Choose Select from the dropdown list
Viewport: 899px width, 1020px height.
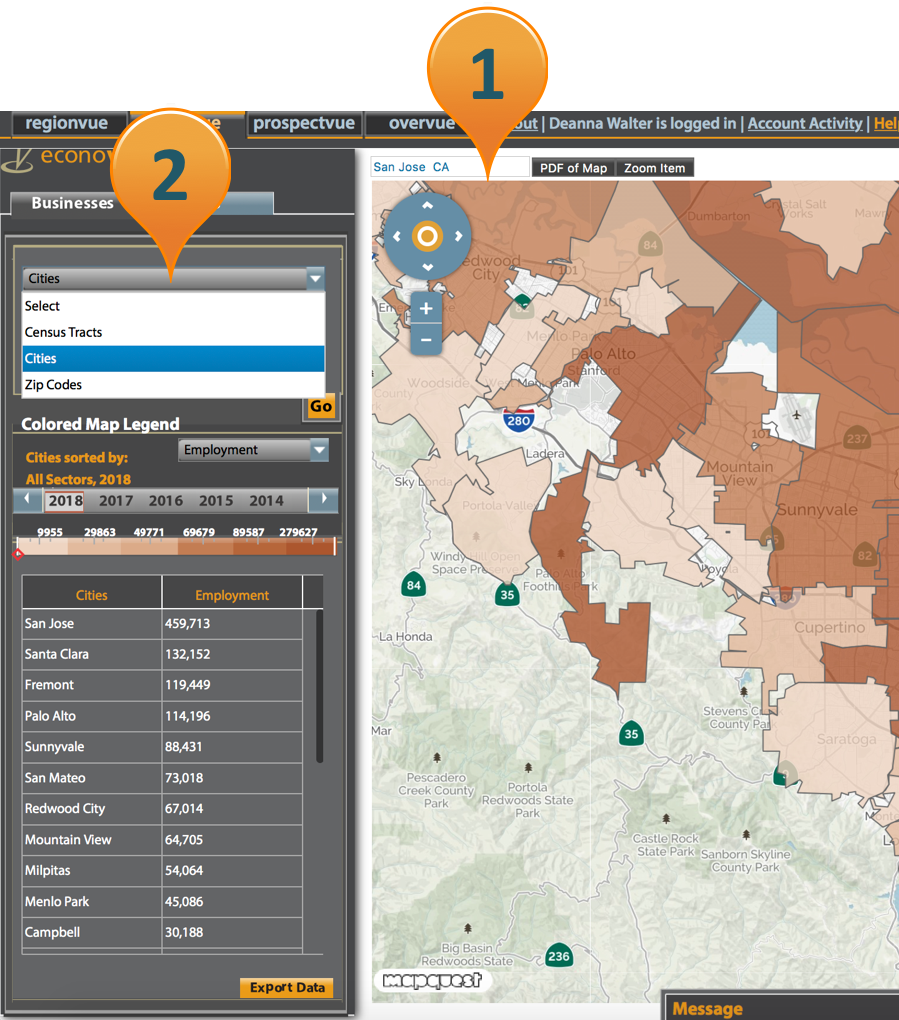(x=173, y=306)
